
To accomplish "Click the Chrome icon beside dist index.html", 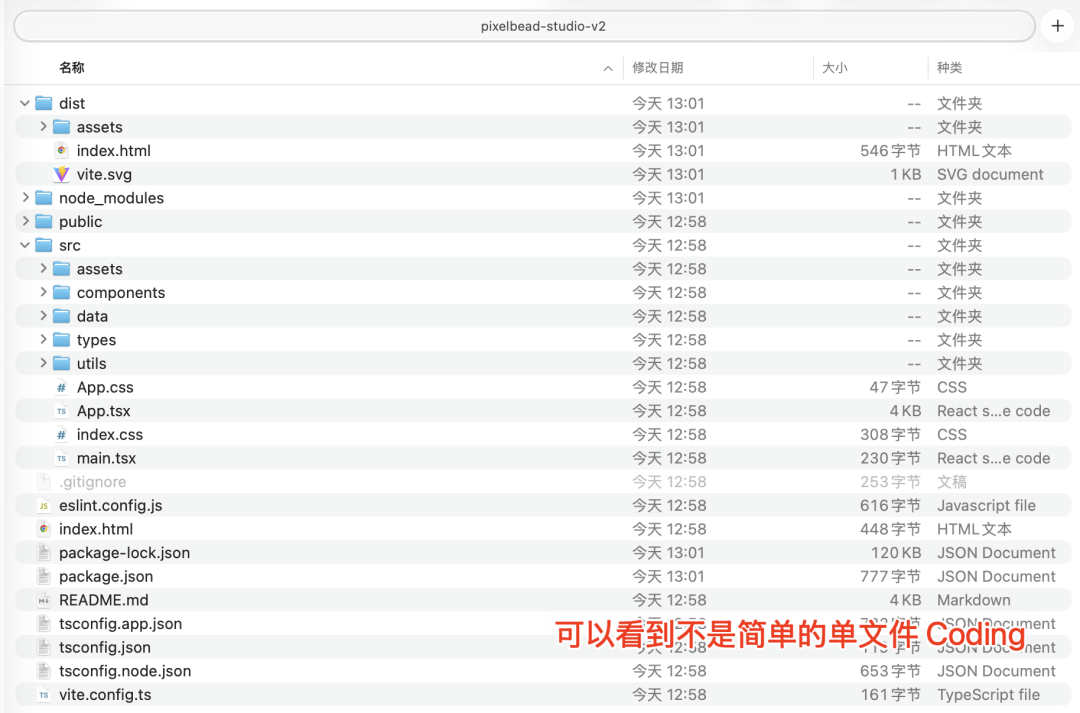I will click(x=61, y=151).
